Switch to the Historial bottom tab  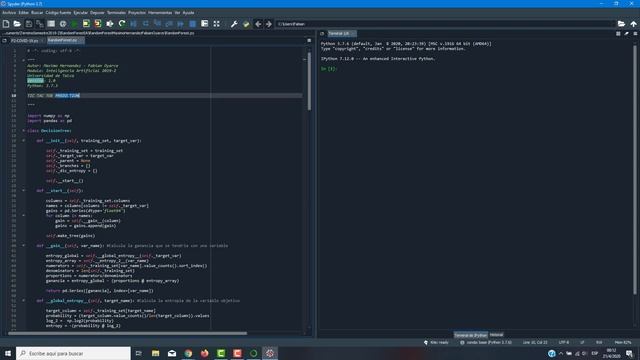click(496, 335)
